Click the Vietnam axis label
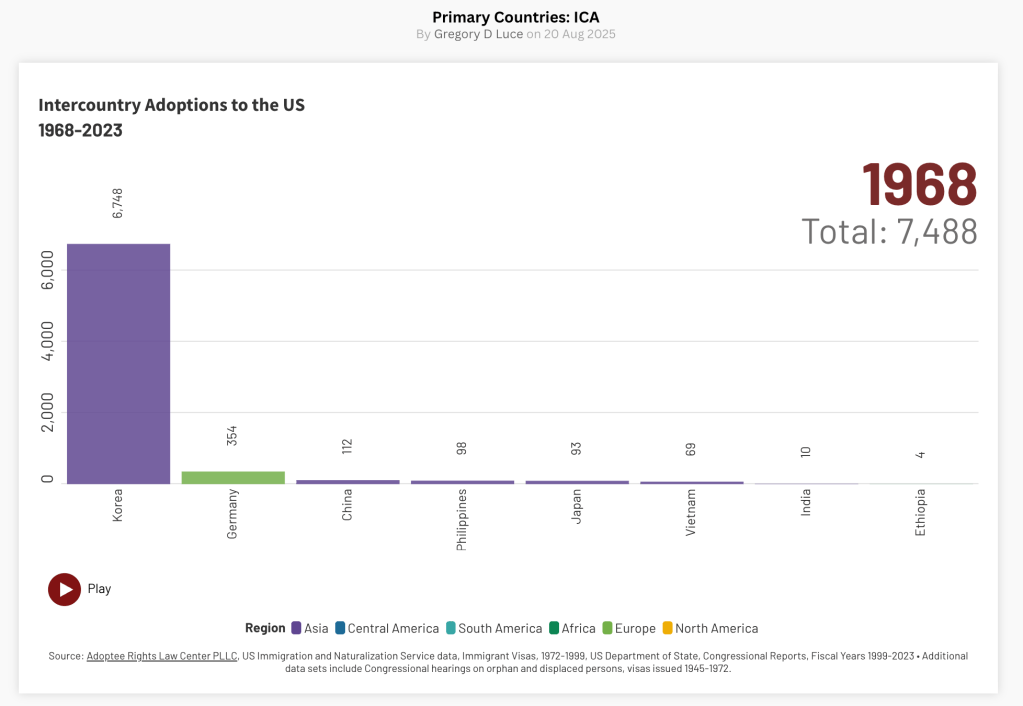This screenshot has height=706, width=1023. (x=691, y=512)
